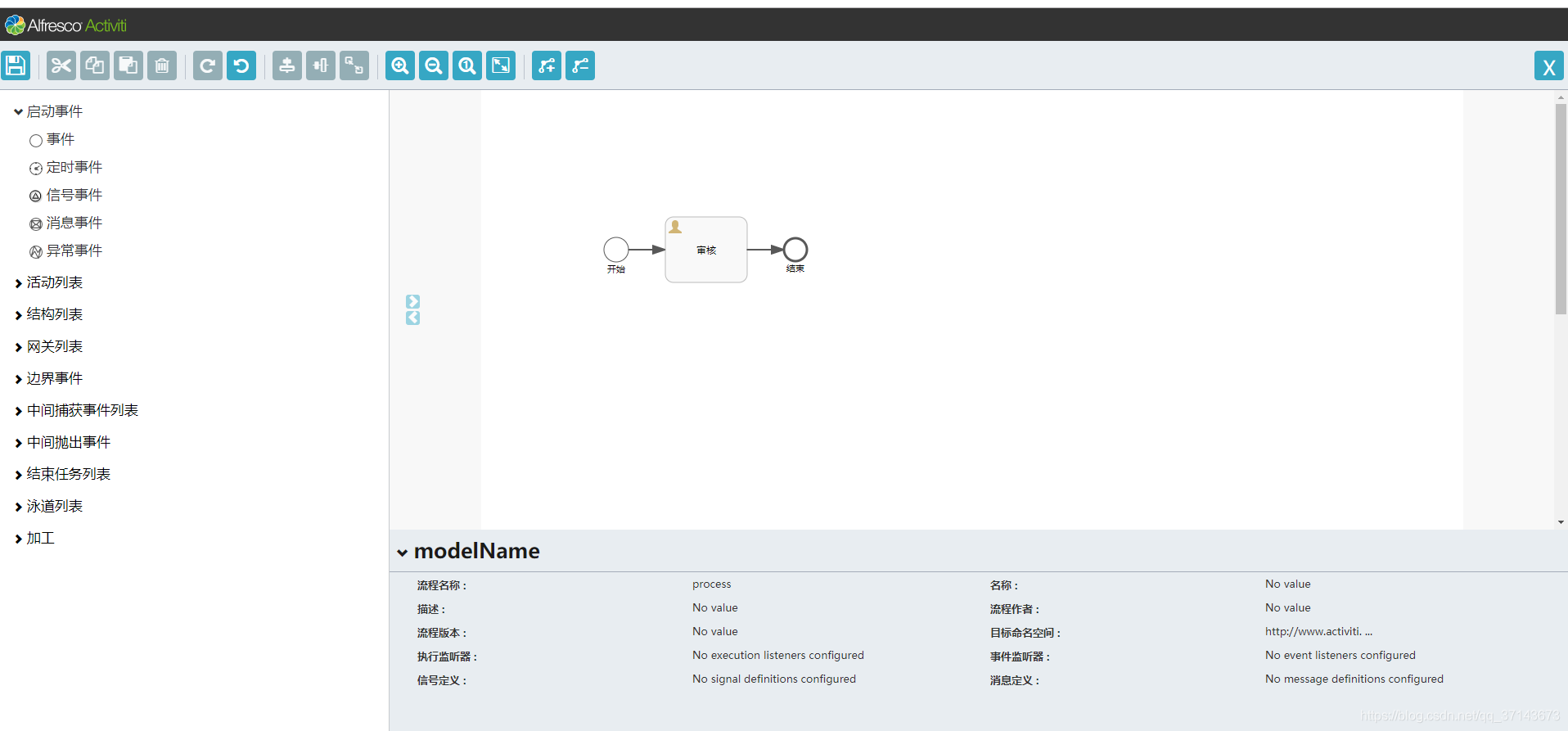Click the canvas scrollbar down arrow
The height and width of the screenshot is (731, 1568).
(1561, 522)
